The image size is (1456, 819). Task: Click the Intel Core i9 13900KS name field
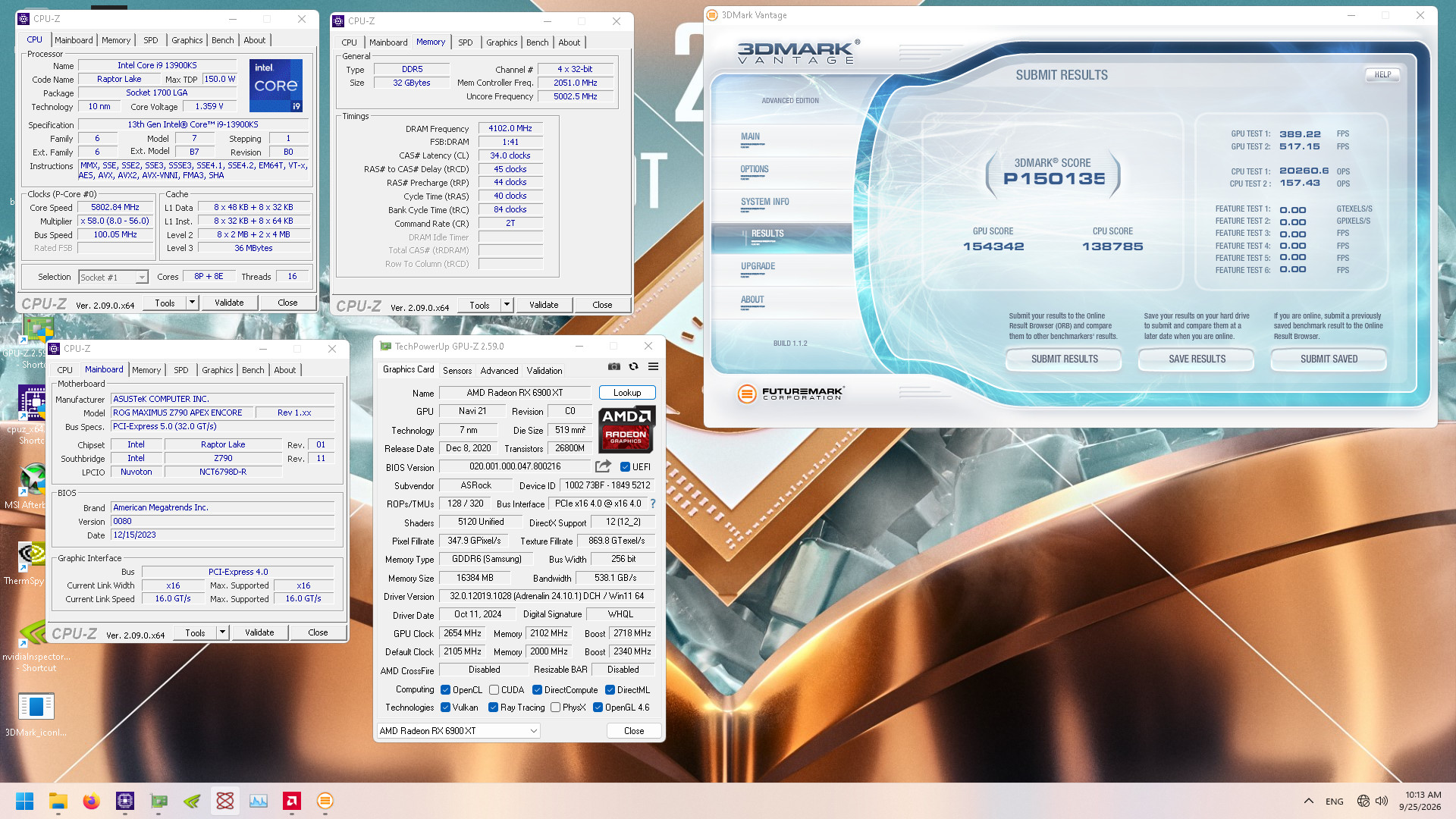point(157,66)
